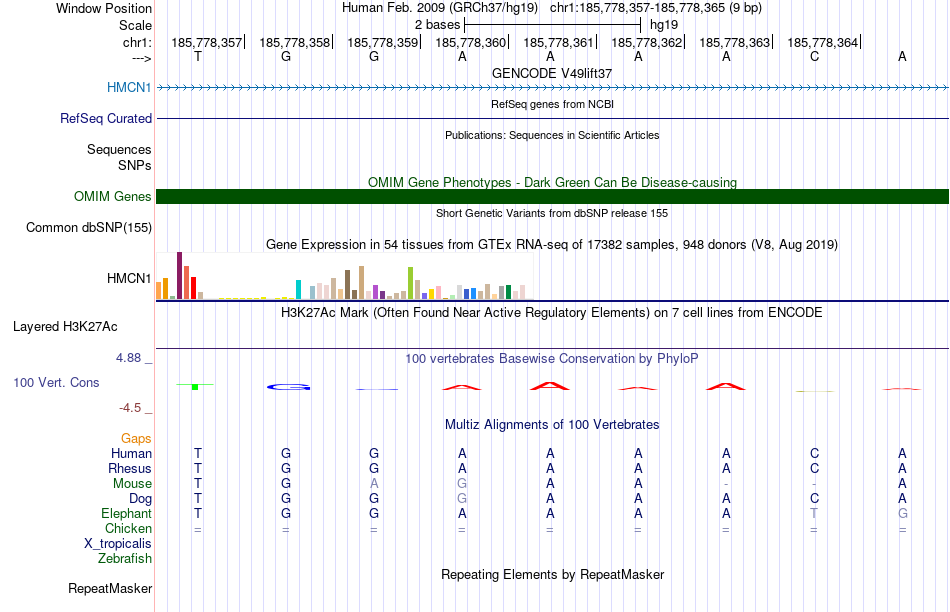
Task: Click Short Genetic Variants from dbSNP title
Action: [552, 213]
